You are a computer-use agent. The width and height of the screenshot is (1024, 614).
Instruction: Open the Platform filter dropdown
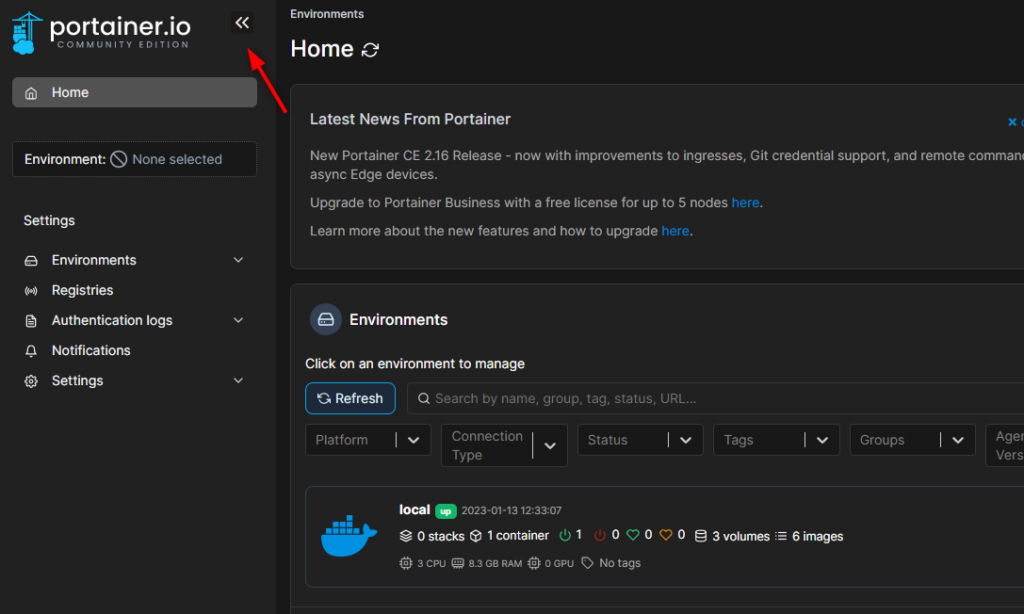(368, 440)
